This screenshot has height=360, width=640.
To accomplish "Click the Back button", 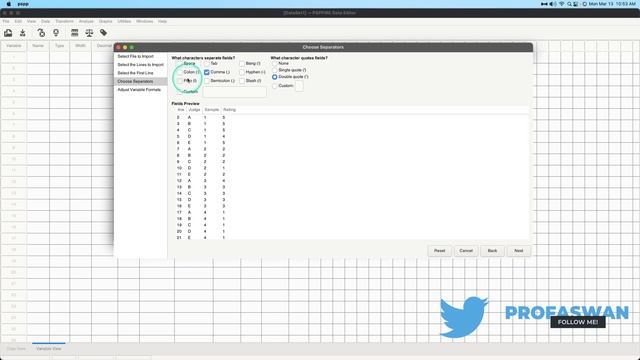I will [x=492, y=251].
